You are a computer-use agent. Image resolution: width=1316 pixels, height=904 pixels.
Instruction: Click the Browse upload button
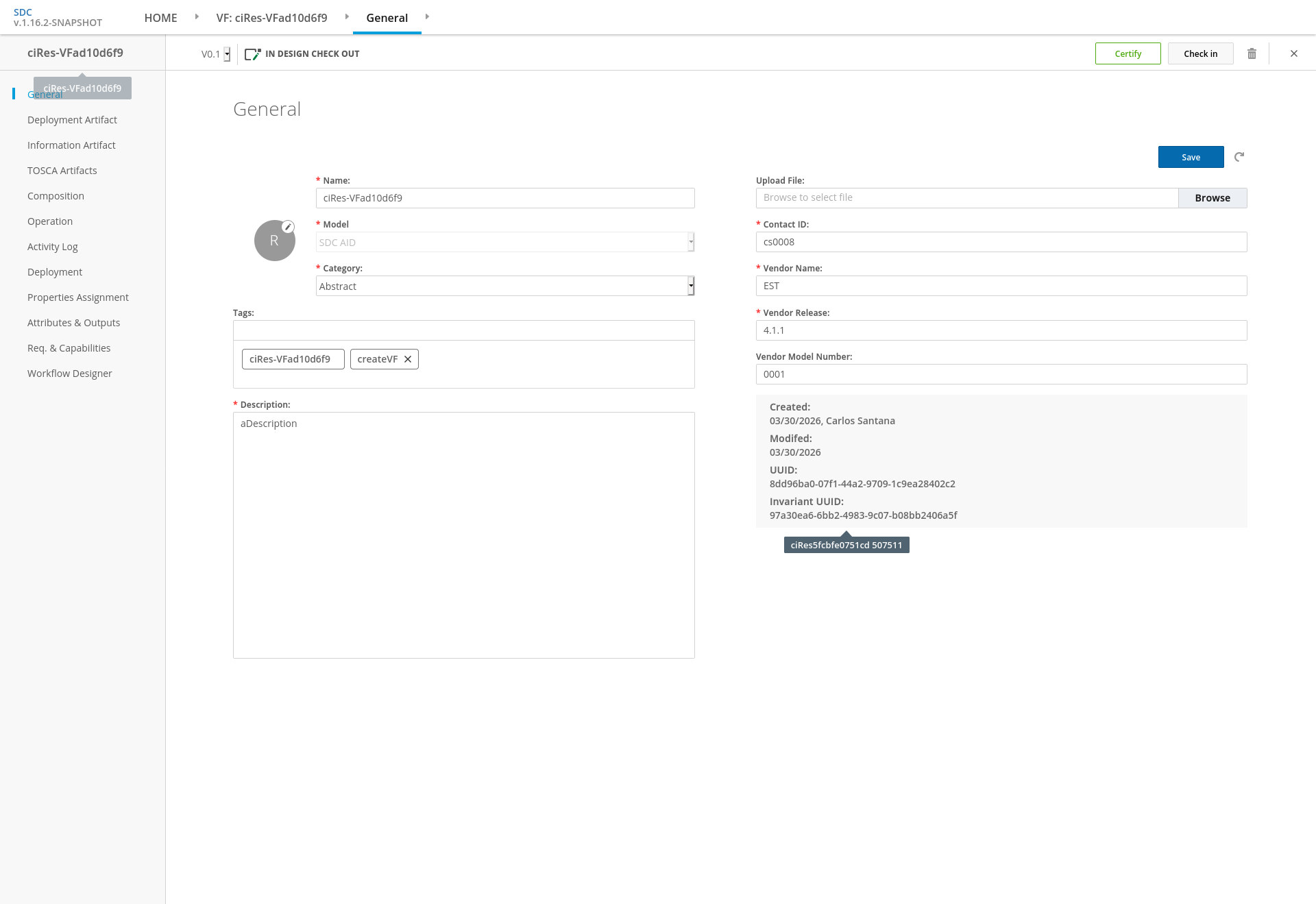pyautogui.click(x=1212, y=198)
